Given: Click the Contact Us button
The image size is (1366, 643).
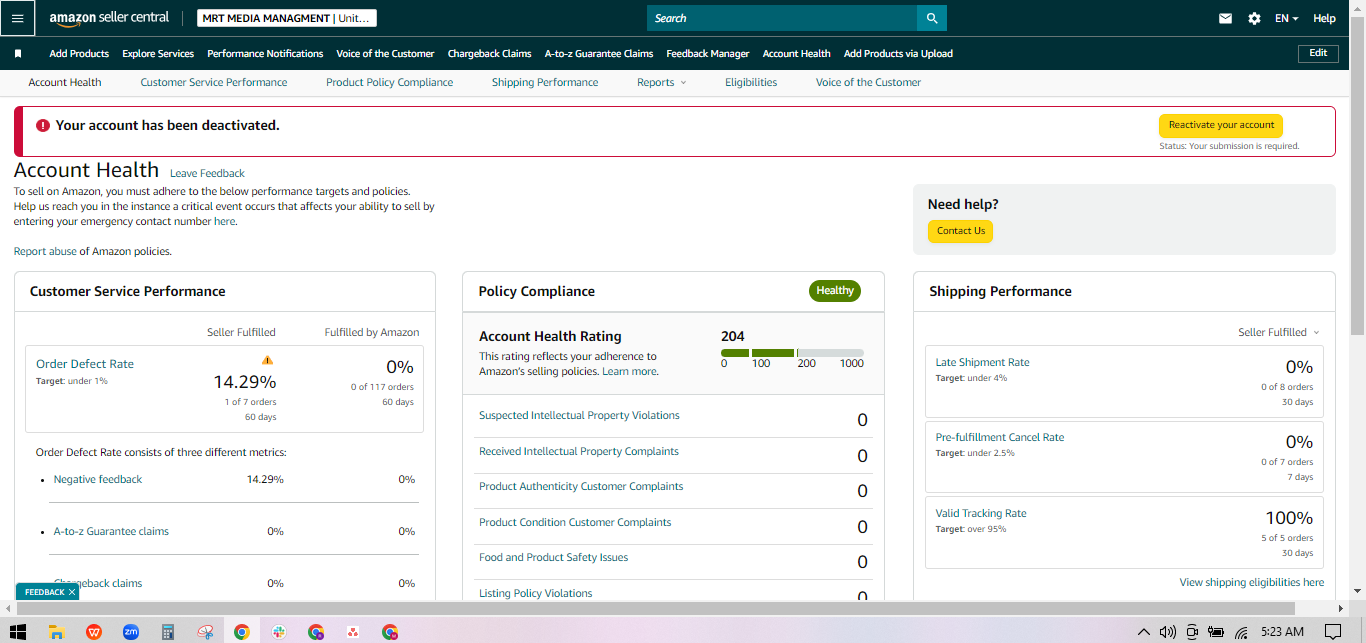Looking at the screenshot, I should click(x=961, y=231).
